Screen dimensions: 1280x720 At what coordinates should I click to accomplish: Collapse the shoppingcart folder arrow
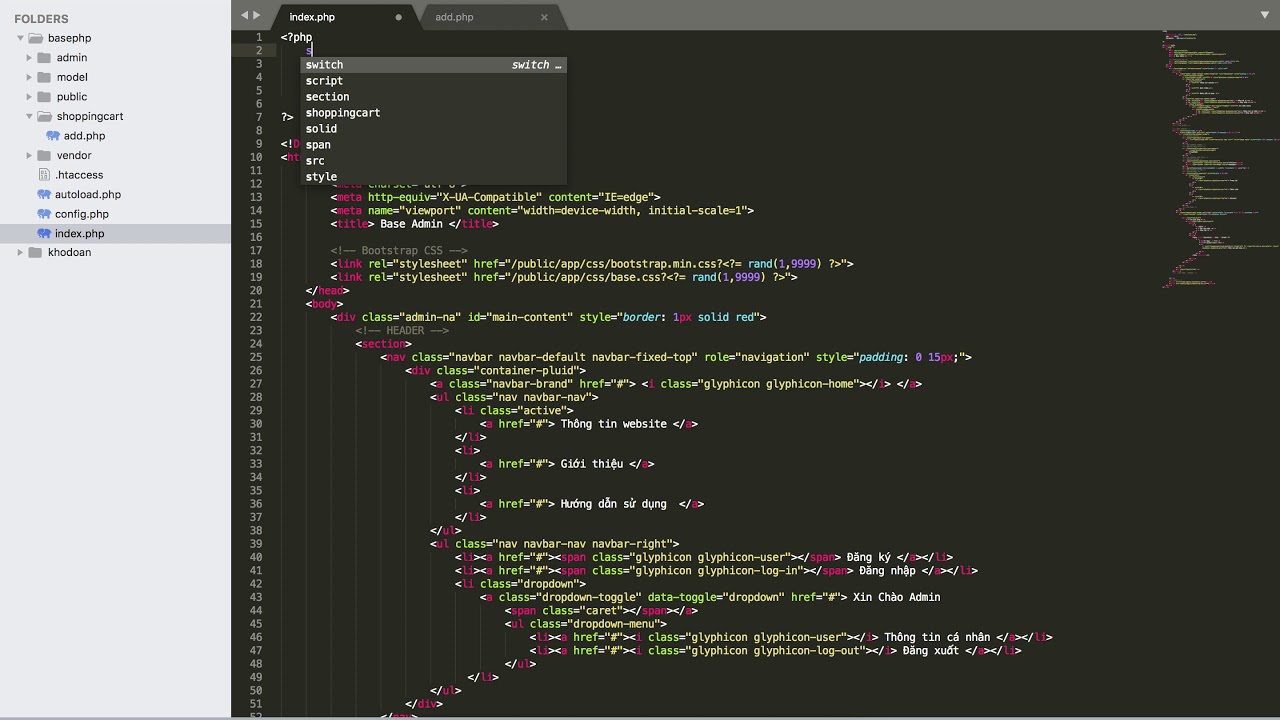[x=30, y=116]
